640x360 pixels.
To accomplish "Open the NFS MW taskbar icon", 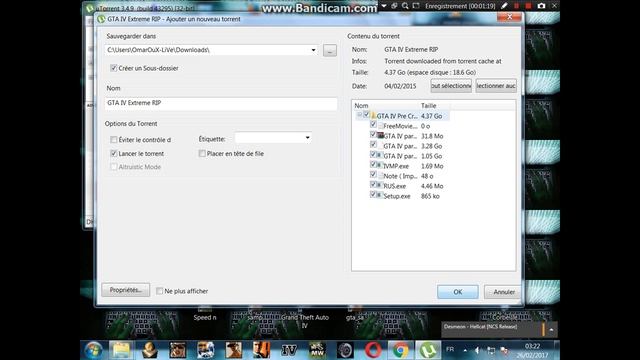I will [317, 350].
